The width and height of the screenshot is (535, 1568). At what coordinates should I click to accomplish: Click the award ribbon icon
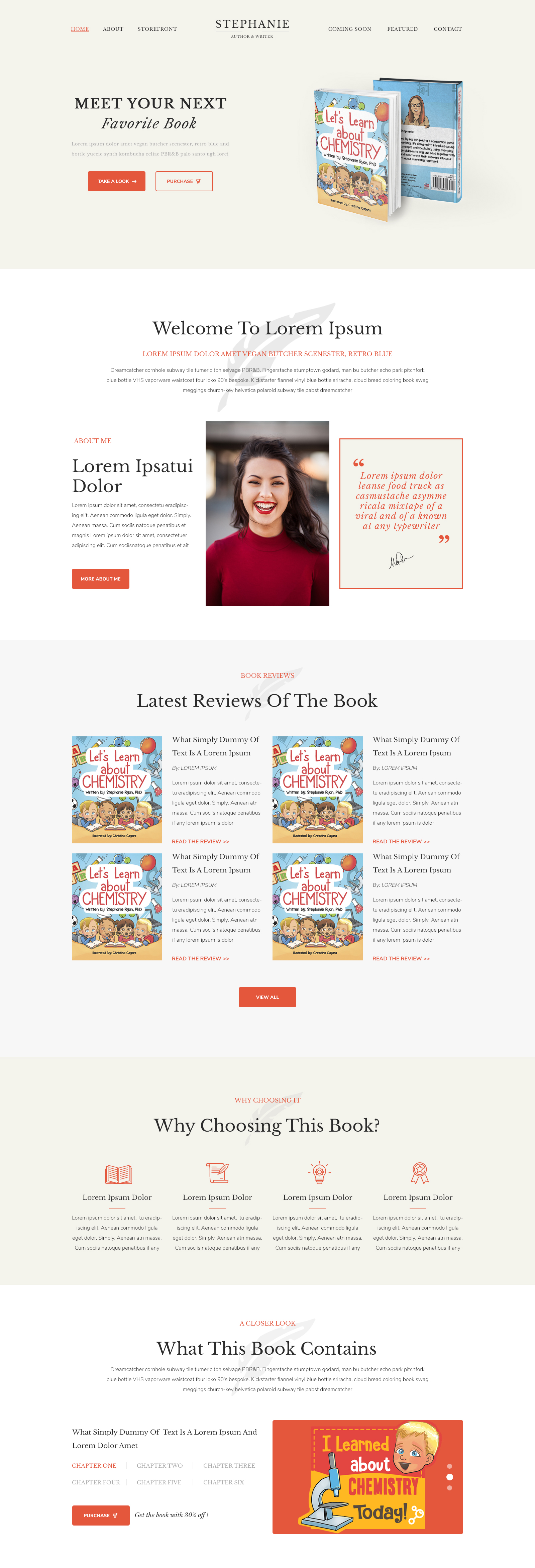[x=419, y=1172]
